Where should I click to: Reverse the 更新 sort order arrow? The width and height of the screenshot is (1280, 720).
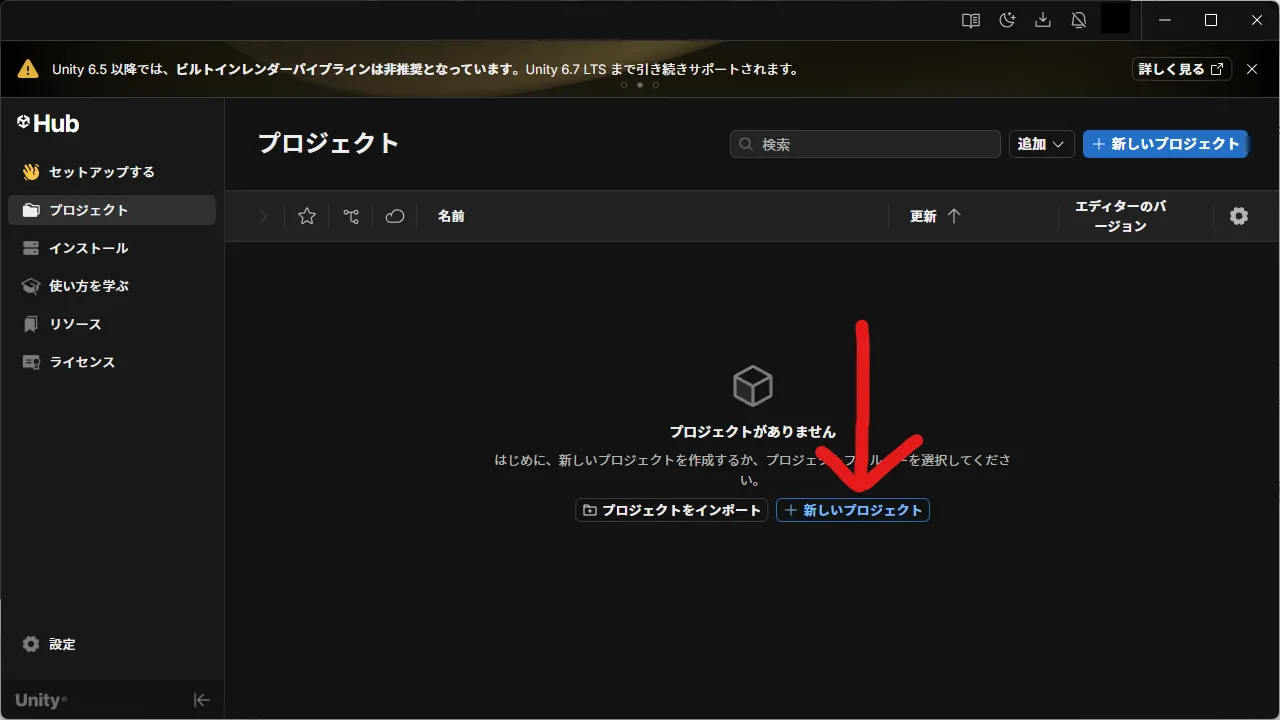click(955, 215)
